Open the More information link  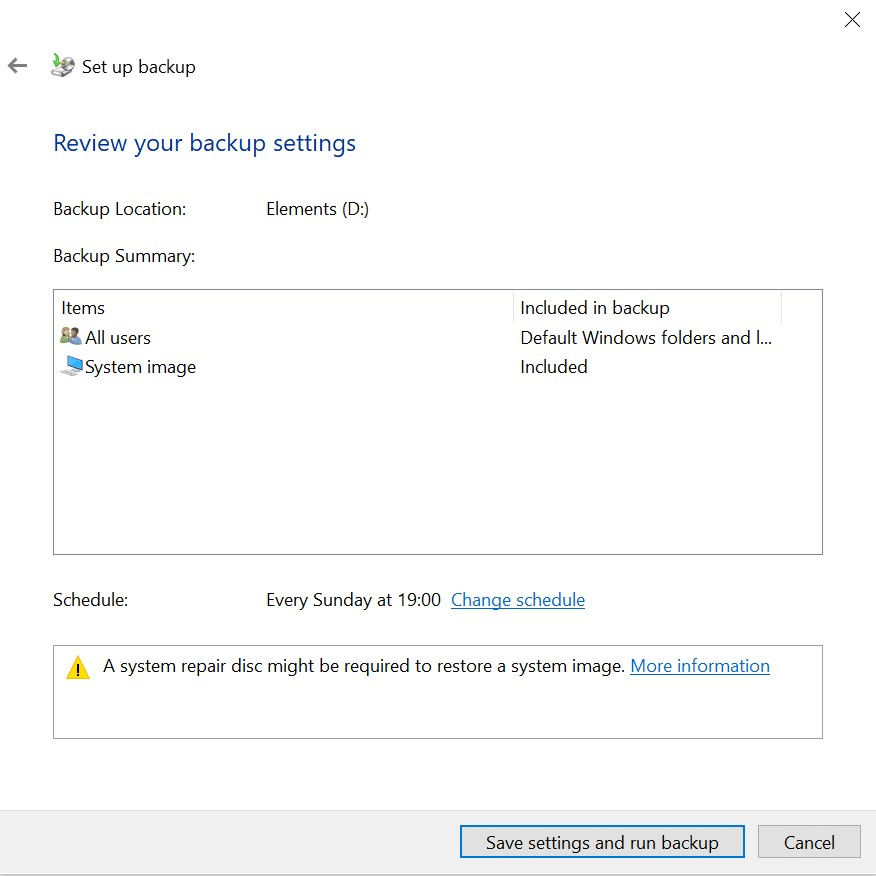pyautogui.click(x=699, y=666)
